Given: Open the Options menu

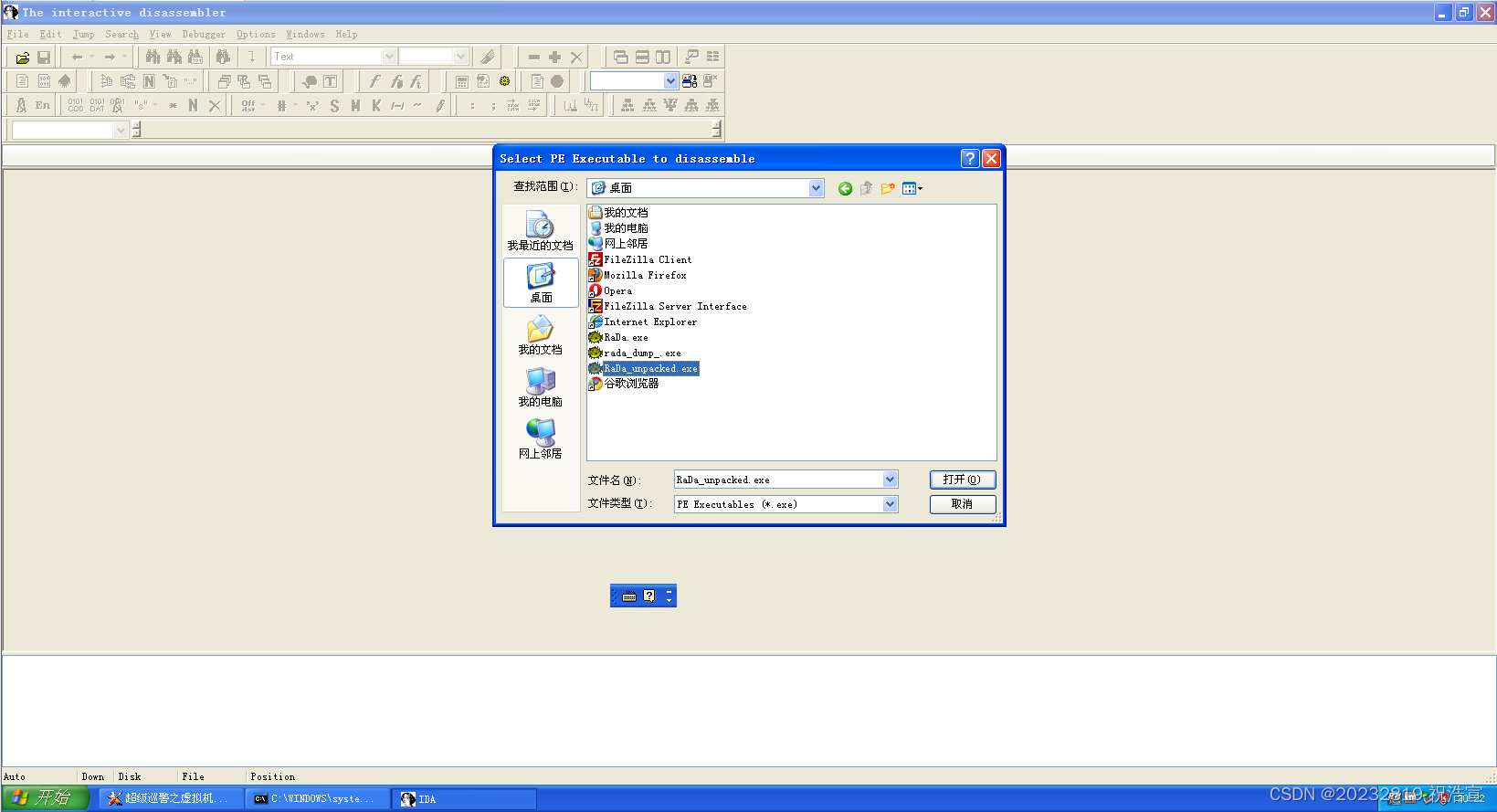Looking at the screenshot, I should click(x=256, y=35).
